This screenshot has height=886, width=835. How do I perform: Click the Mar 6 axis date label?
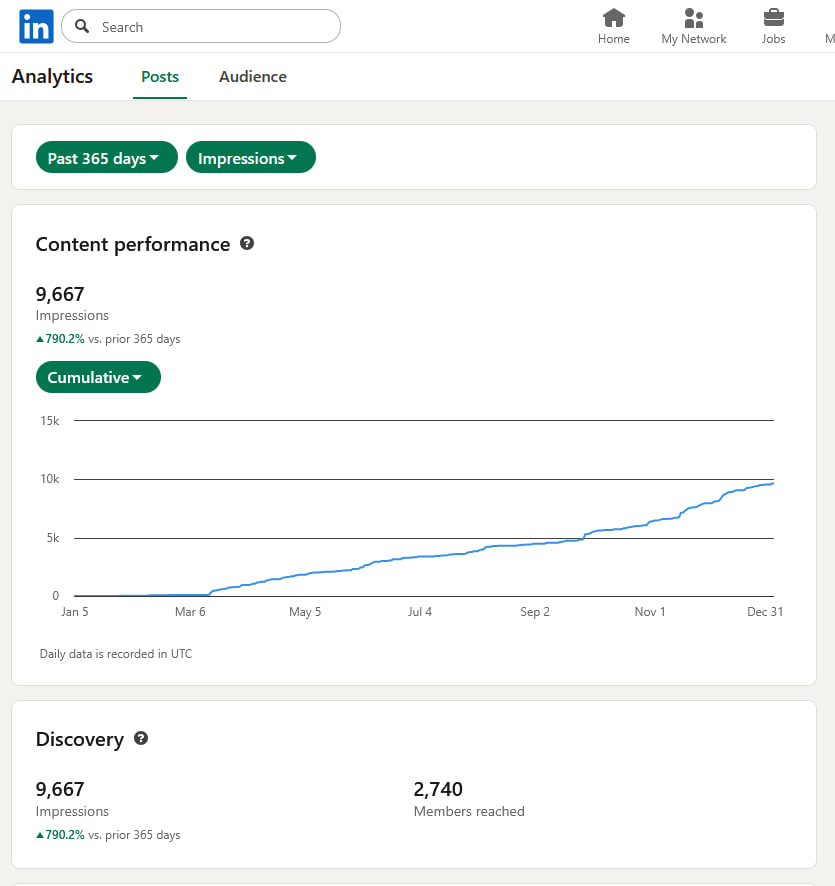tap(190, 612)
